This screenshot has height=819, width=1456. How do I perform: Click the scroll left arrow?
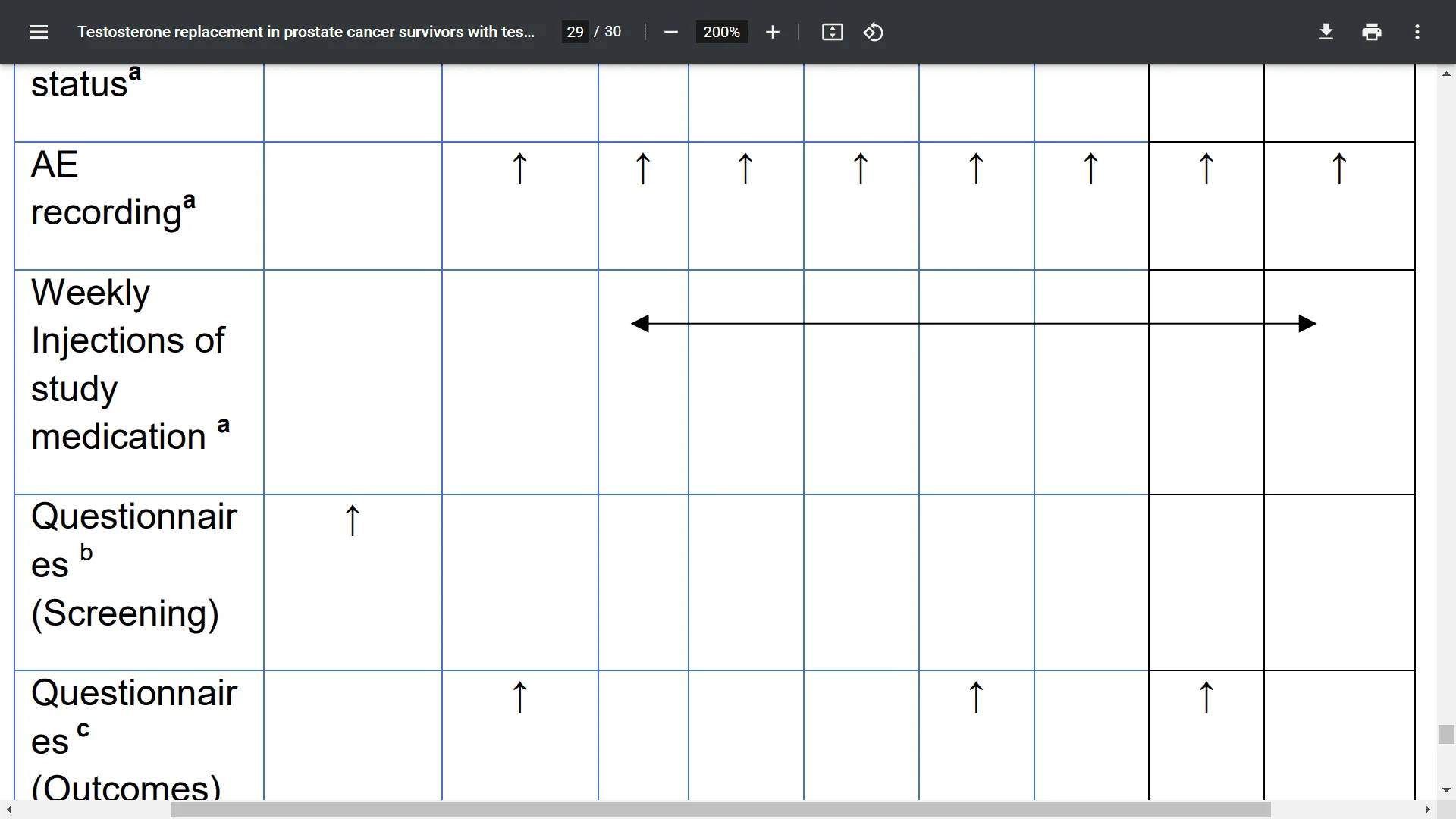pos(9,810)
